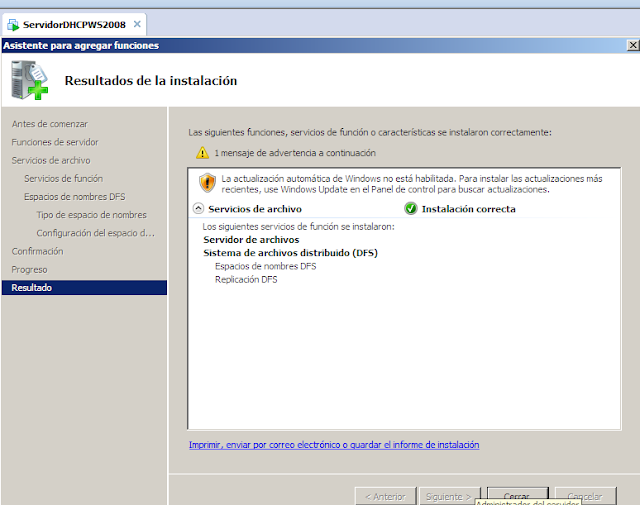Select Servicios de función step
The image size is (640, 505).
63,179
